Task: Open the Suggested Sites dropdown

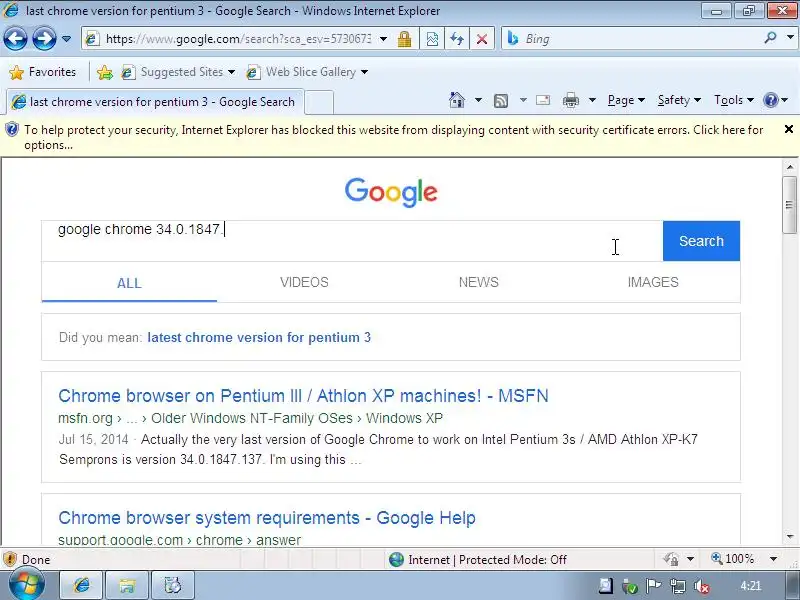Action: [178, 72]
